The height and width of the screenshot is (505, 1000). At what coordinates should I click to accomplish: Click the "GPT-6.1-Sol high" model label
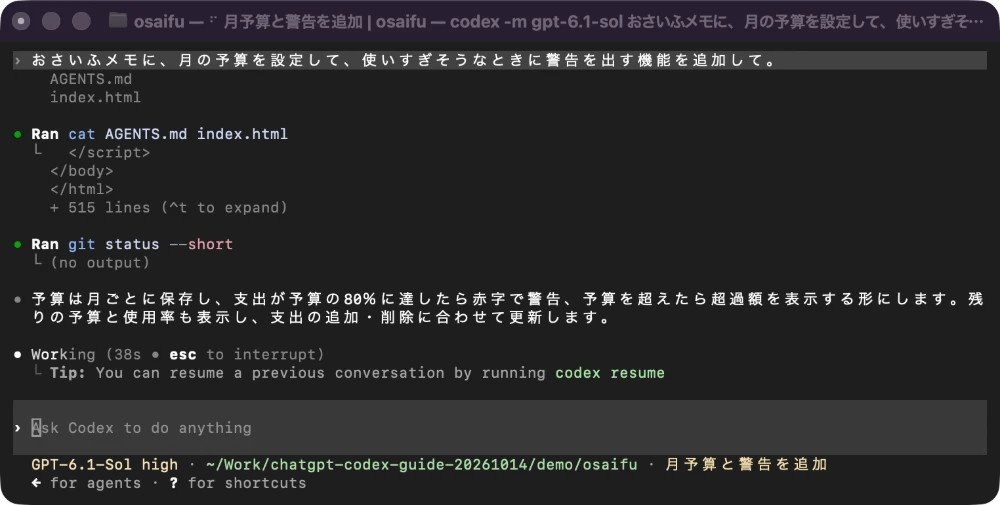(x=106, y=465)
